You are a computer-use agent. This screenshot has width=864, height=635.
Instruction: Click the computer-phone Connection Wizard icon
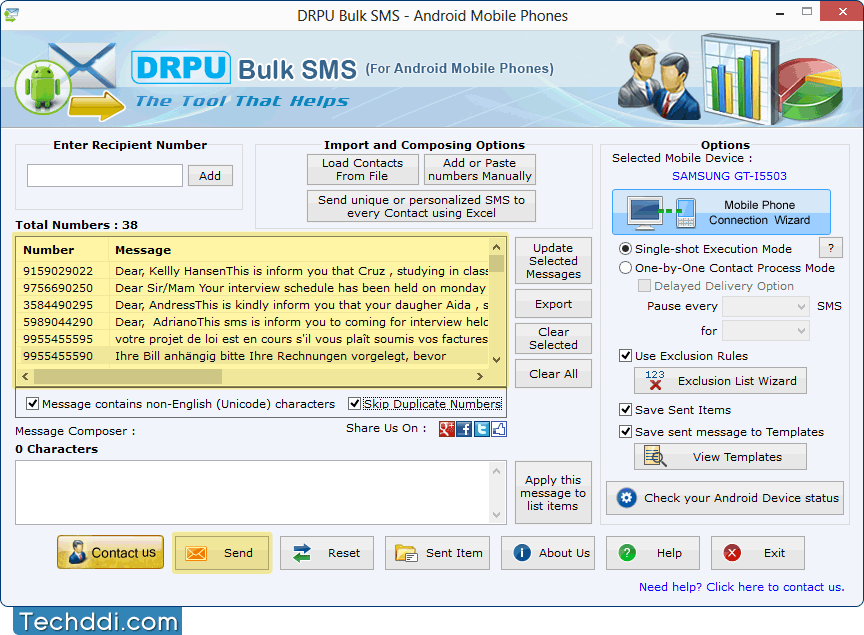tap(662, 213)
